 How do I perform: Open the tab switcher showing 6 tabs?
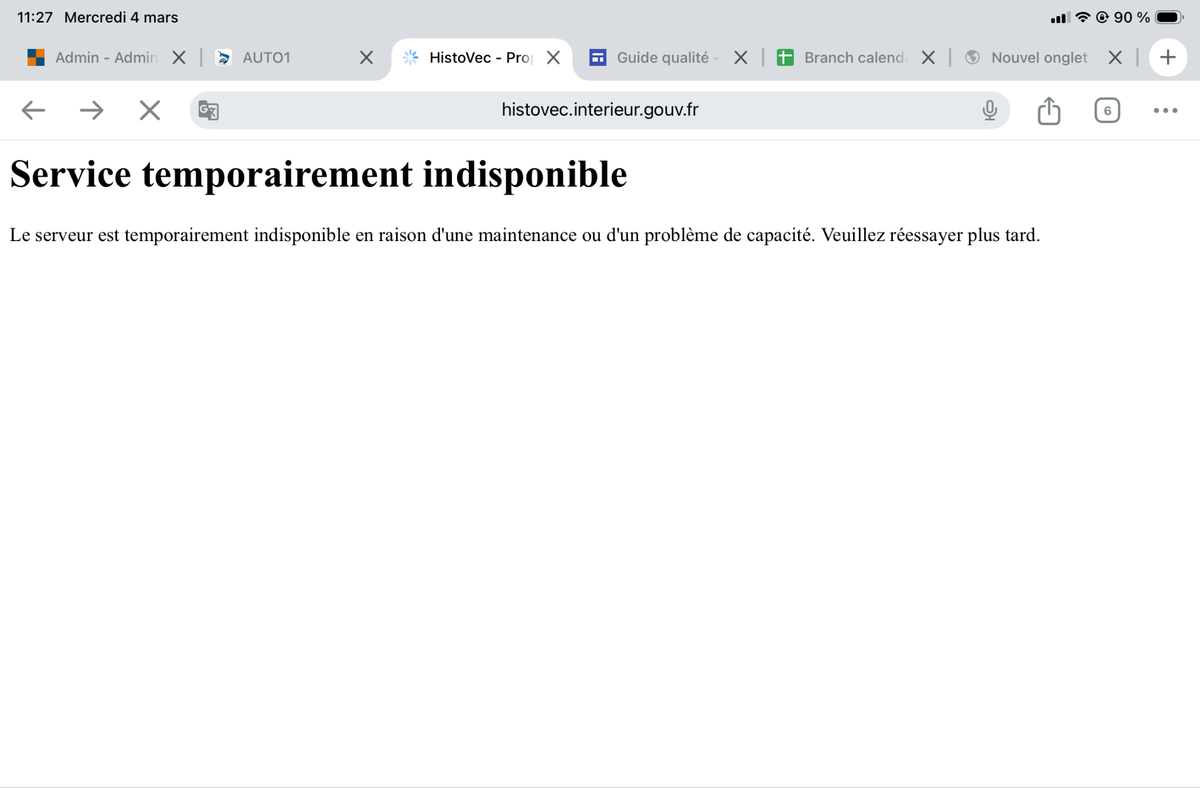[x=1106, y=111]
